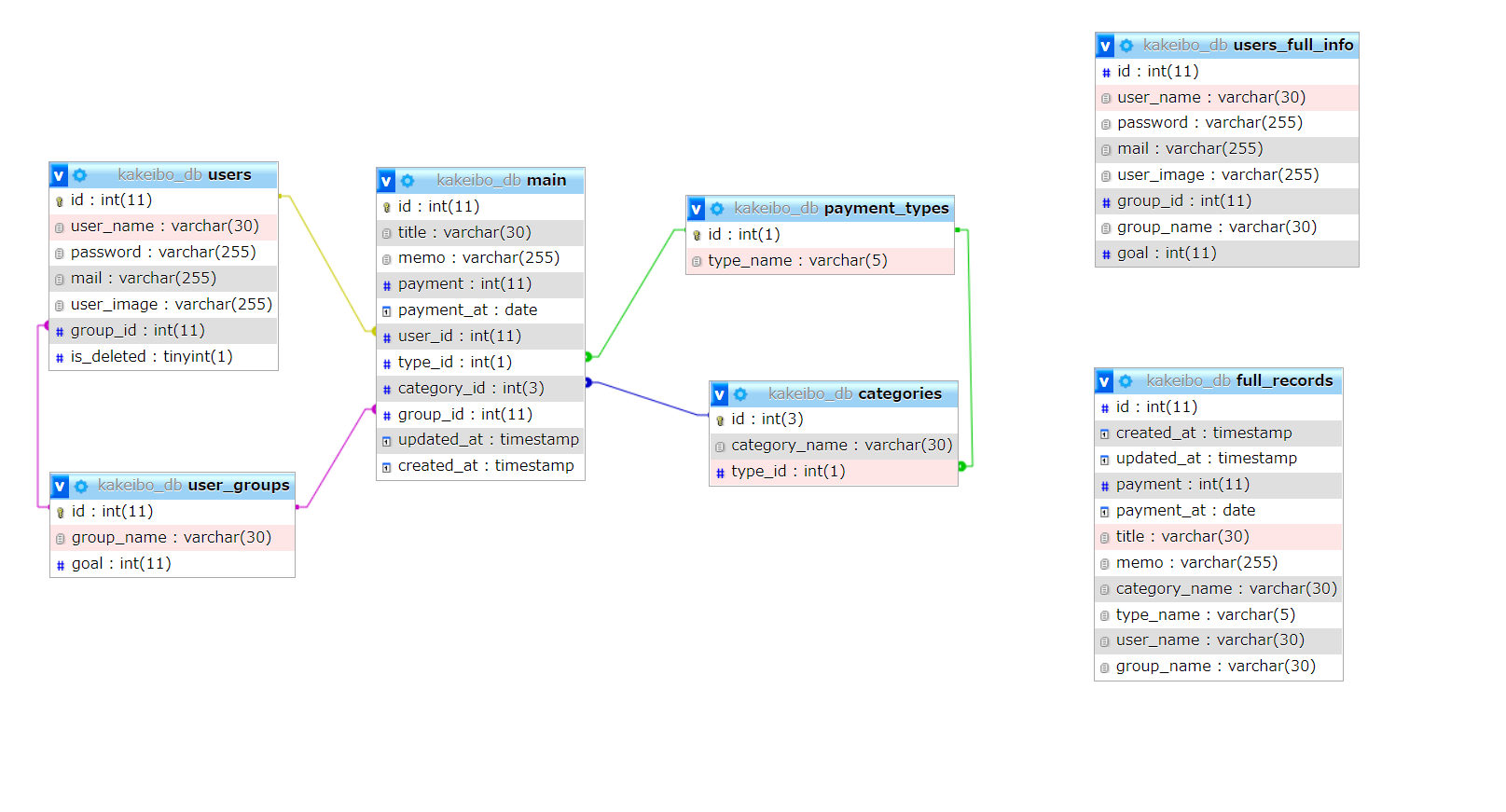Collapse the categories table columns
The image size is (1506, 812).
click(720, 394)
